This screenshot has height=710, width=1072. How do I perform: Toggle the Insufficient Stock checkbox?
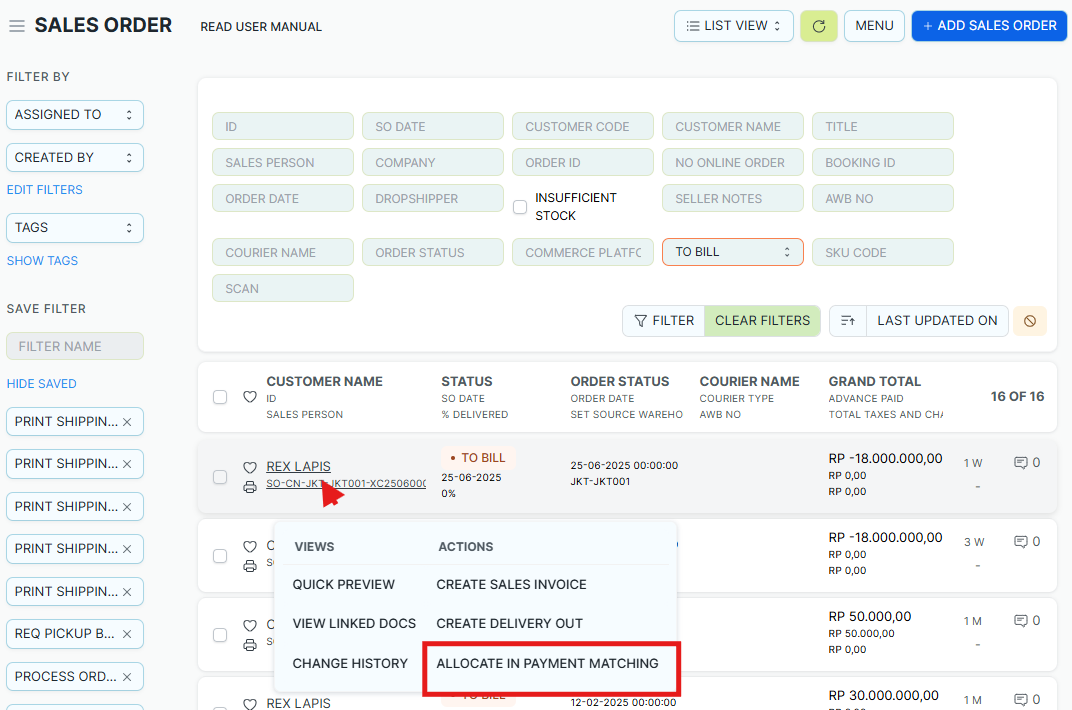[x=520, y=207]
